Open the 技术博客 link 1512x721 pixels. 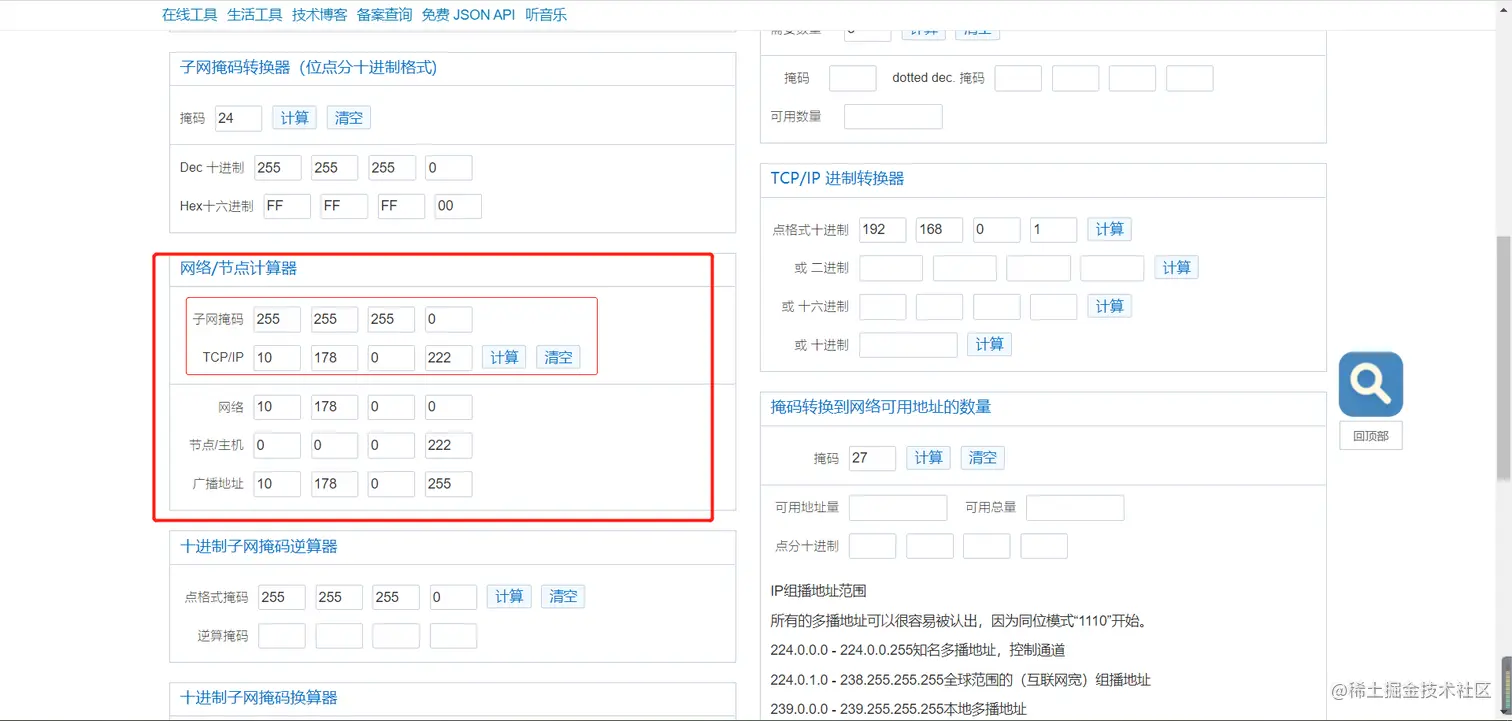click(320, 15)
